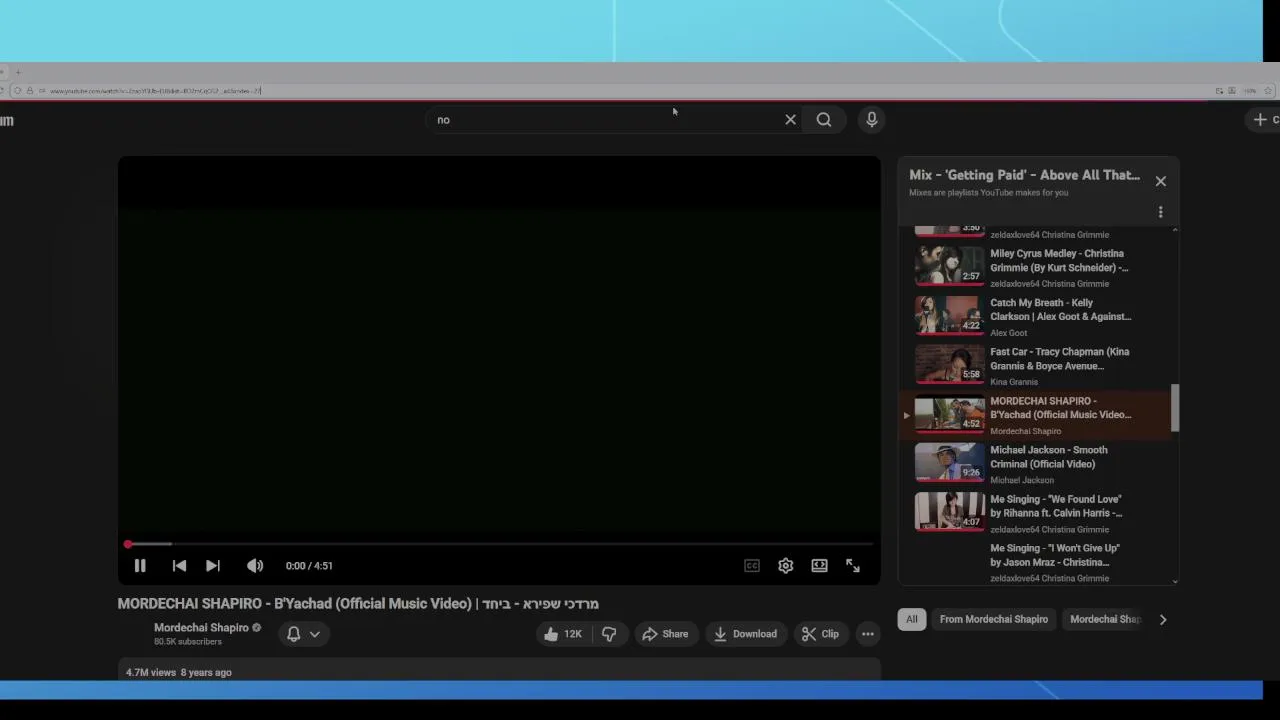1280x720 pixels.
Task: Expand the notification options chevron
Action: [x=315, y=634]
